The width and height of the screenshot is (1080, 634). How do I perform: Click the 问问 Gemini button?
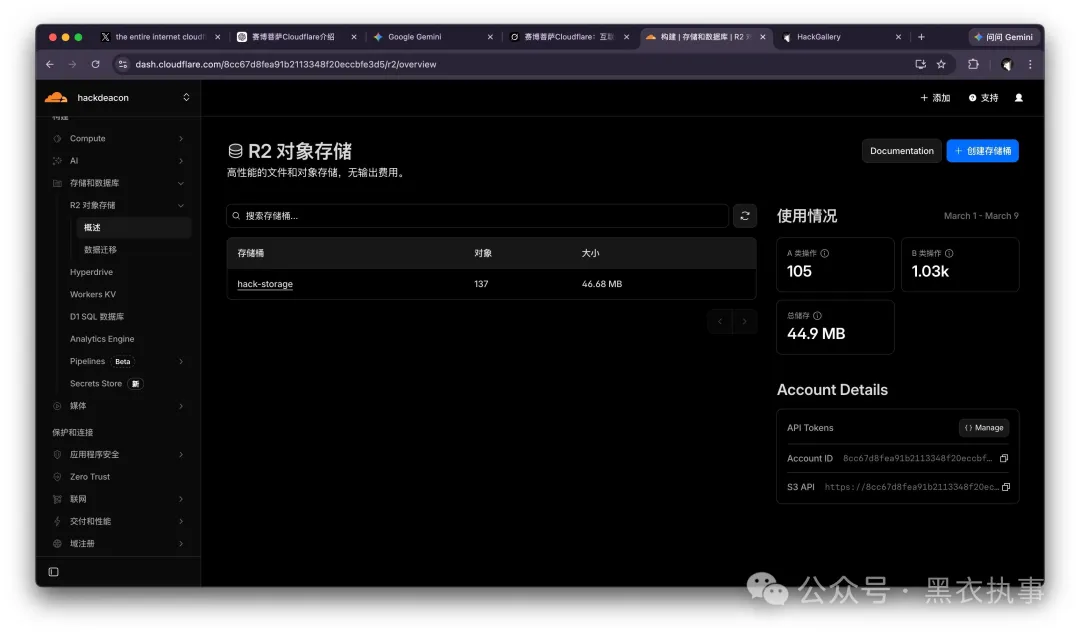pyautogui.click(x=1004, y=37)
